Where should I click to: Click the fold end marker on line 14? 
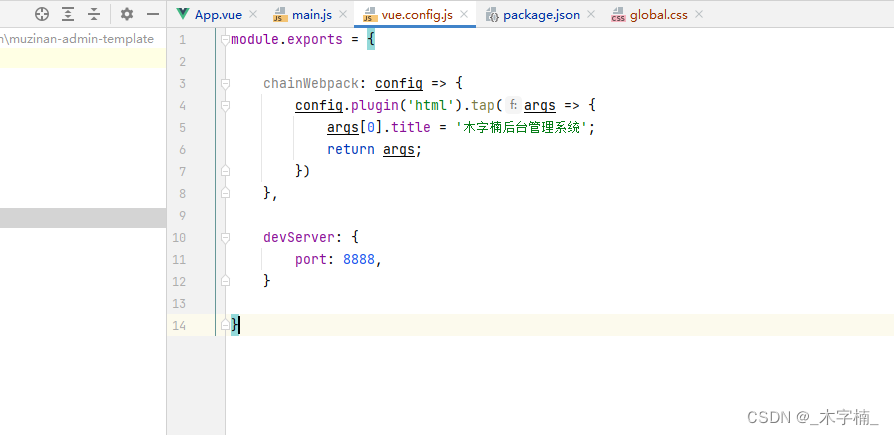225,325
